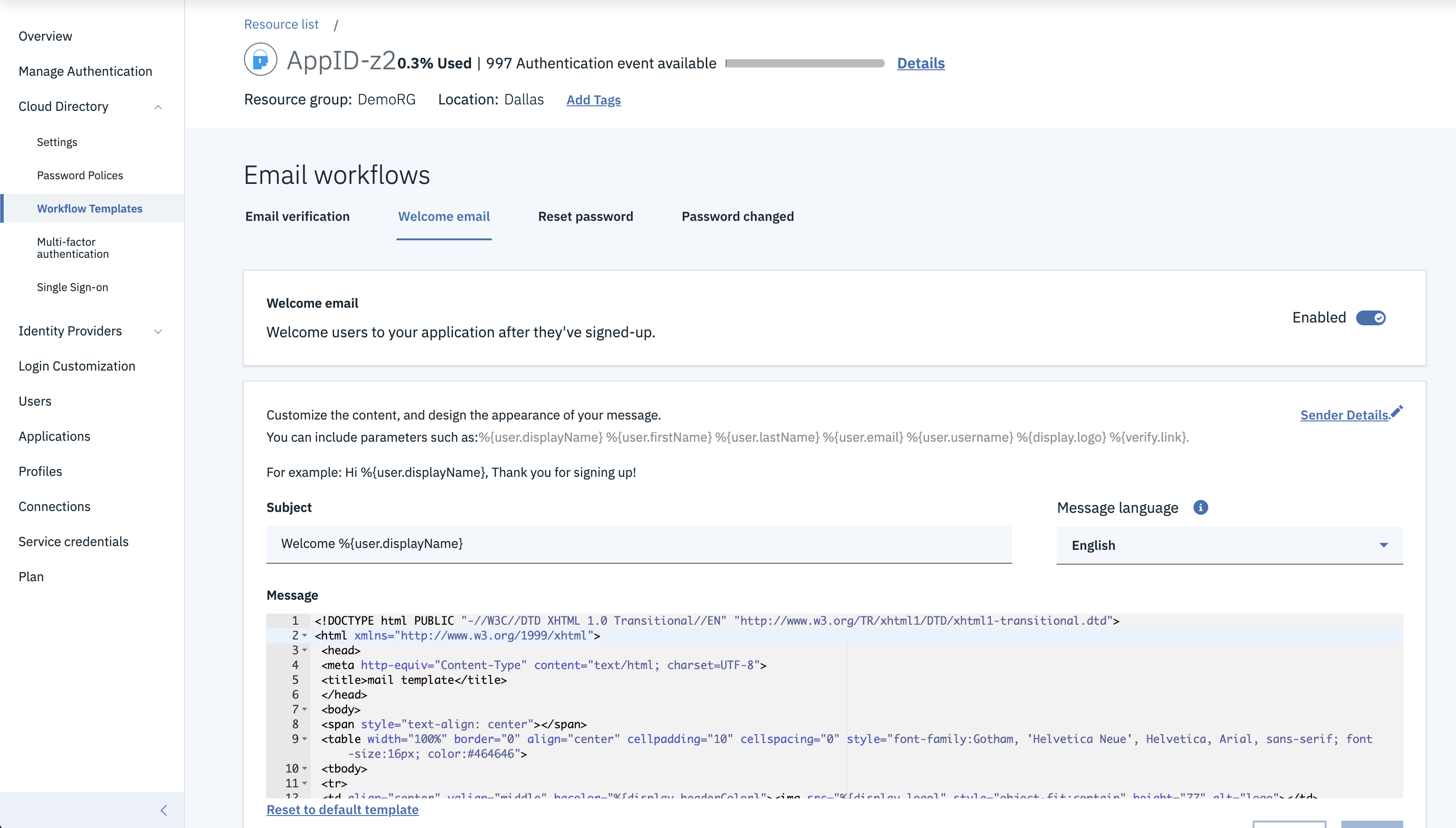This screenshot has height=828, width=1456.
Task: Open the Connections page
Action: pyautogui.click(x=54, y=507)
